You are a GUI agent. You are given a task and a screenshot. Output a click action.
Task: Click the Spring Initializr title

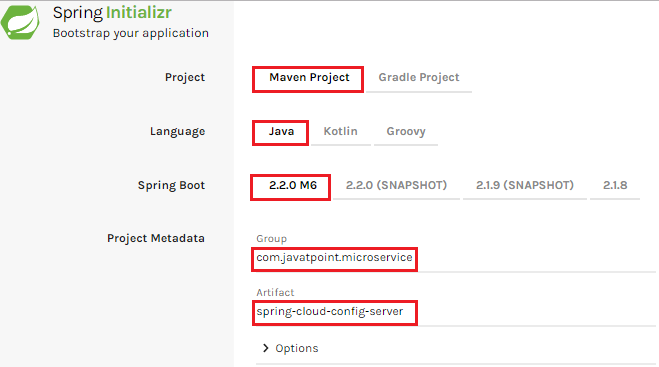(112, 13)
